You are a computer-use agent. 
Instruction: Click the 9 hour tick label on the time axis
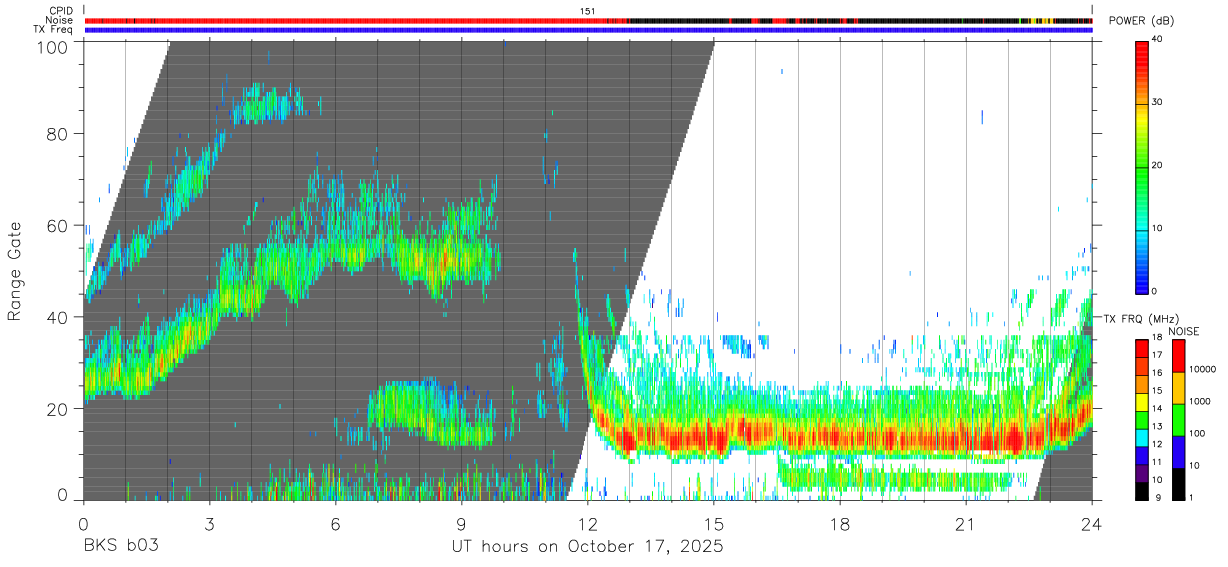coord(461,524)
